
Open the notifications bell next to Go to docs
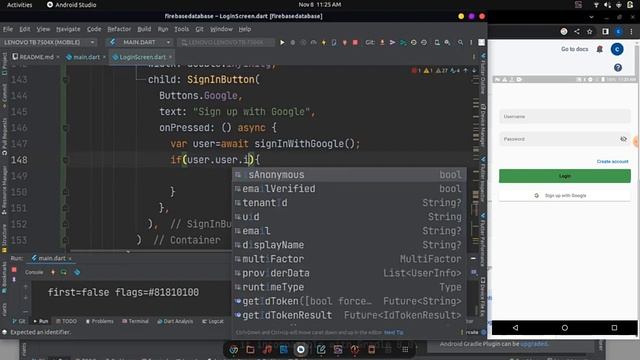pos(600,49)
